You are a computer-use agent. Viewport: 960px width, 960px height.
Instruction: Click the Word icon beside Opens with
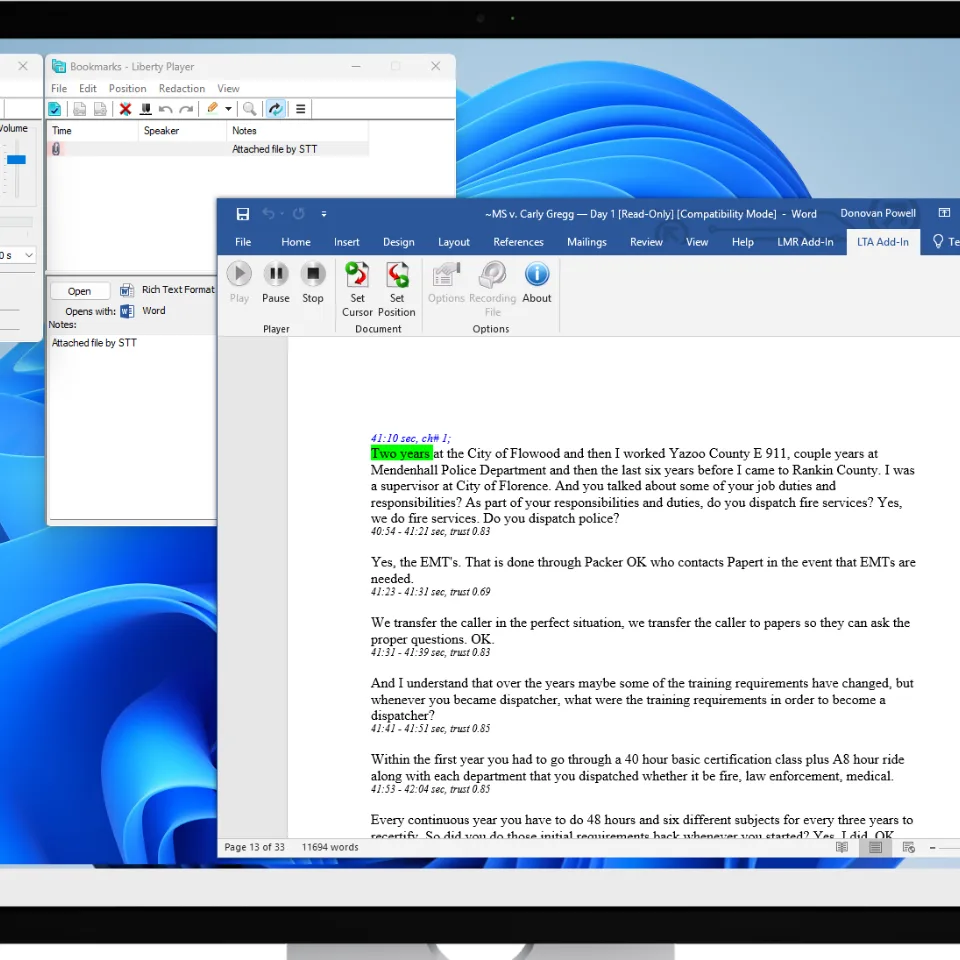coord(127,311)
